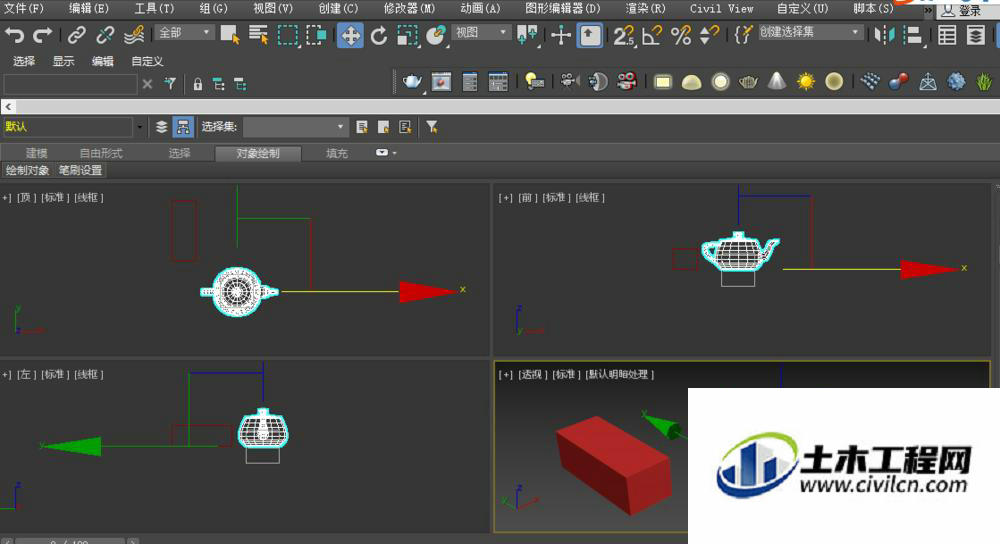Screen dimensions: 1000x544
Task: Toggle the Scene Explorer table icon
Action: (947, 35)
